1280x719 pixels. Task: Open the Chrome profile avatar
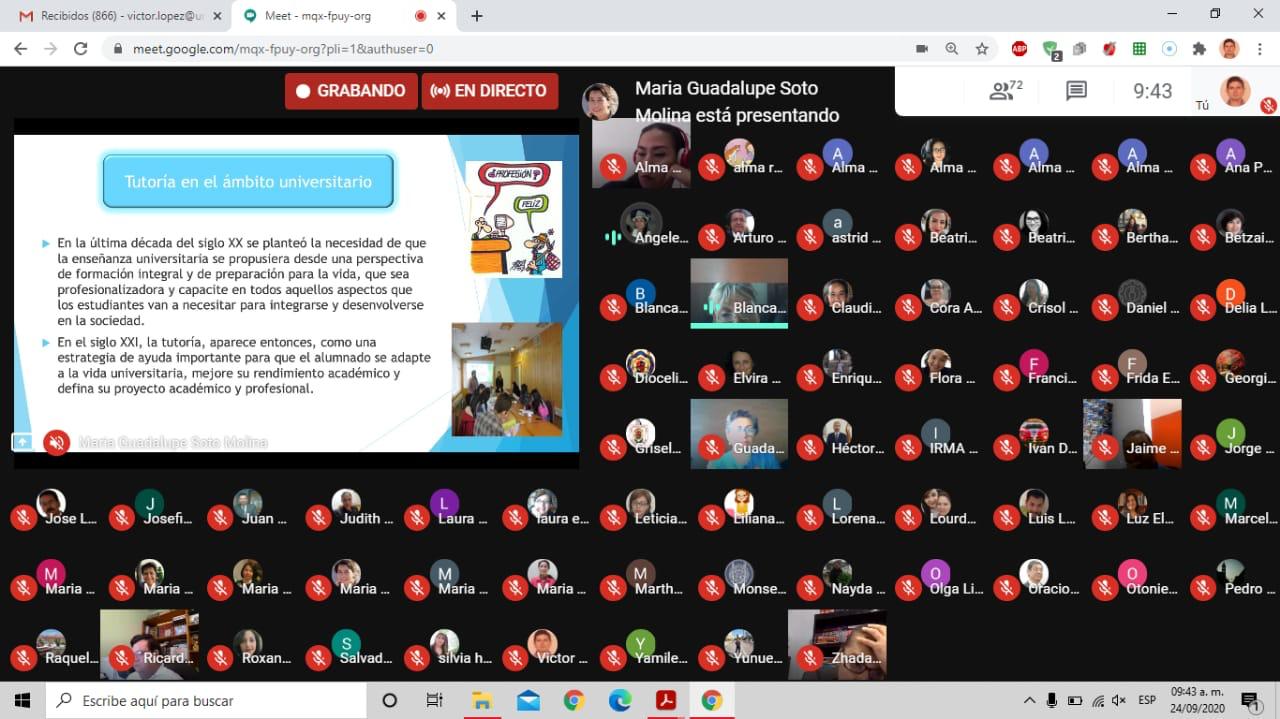pyautogui.click(x=1230, y=48)
